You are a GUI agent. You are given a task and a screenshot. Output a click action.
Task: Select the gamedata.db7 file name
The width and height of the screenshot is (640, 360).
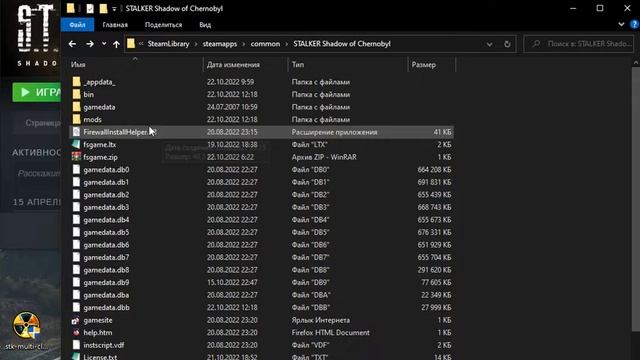click(106, 258)
